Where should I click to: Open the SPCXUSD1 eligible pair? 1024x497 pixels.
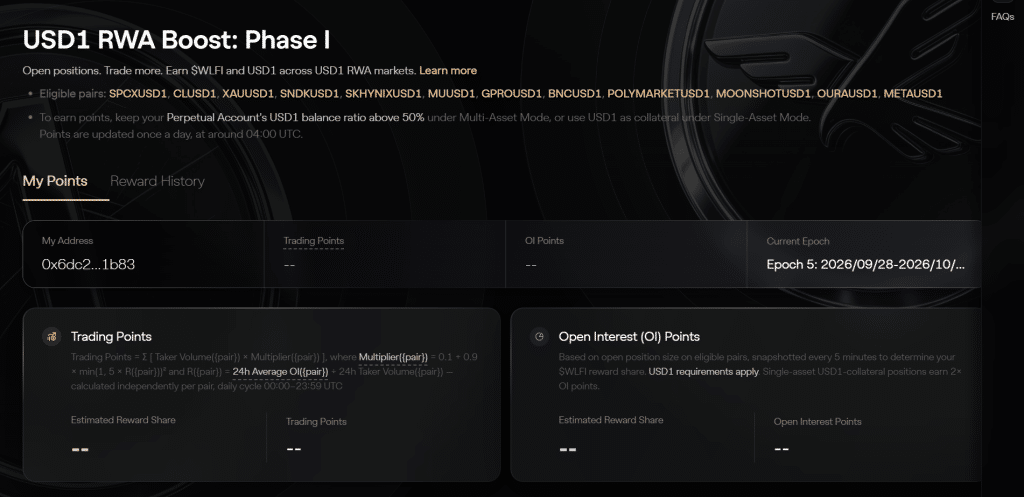tap(138, 94)
